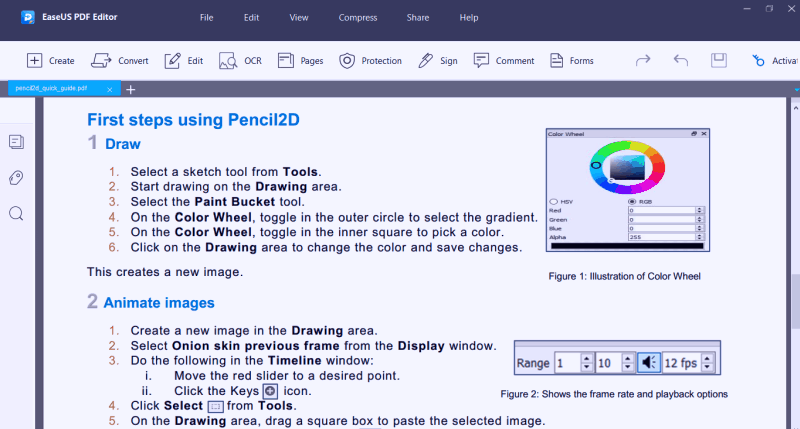The height and width of the screenshot is (429, 800).
Task: Click the frame rate Range figure image
Action: (617, 358)
